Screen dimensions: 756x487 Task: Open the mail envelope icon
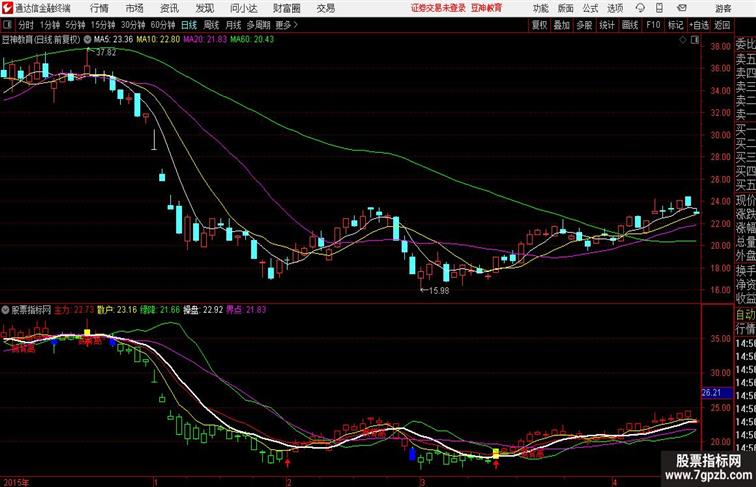(682, 8)
